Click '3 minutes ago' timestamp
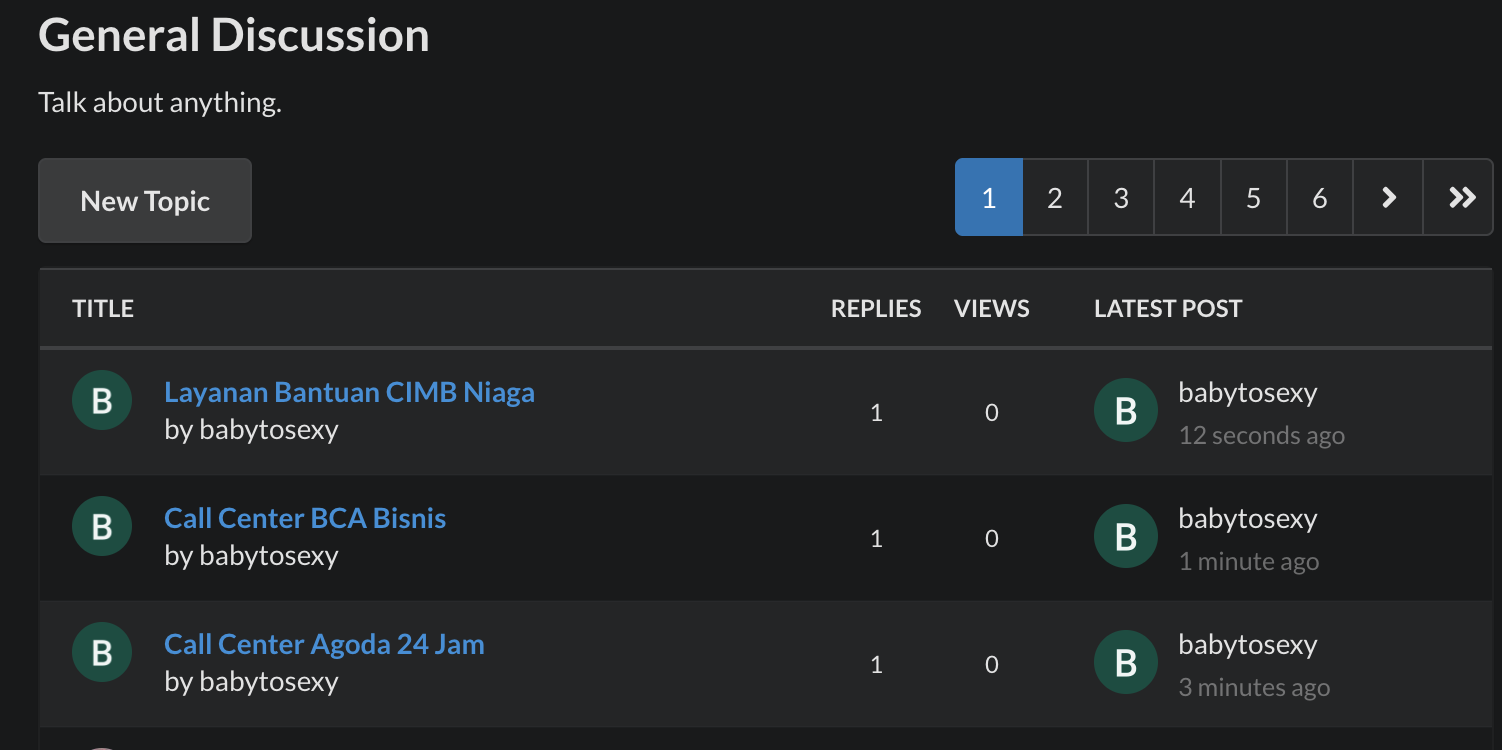This screenshot has width=1502, height=750. 1254,688
